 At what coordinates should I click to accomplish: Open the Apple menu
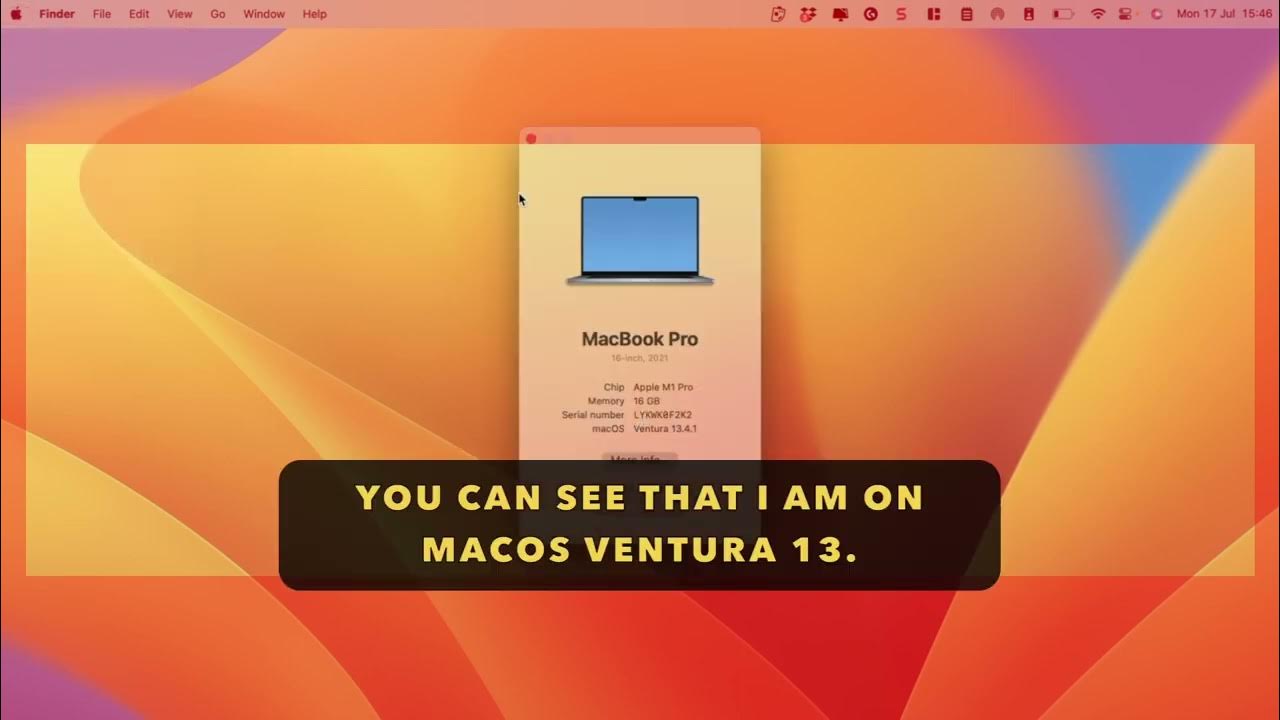point(16,14)
